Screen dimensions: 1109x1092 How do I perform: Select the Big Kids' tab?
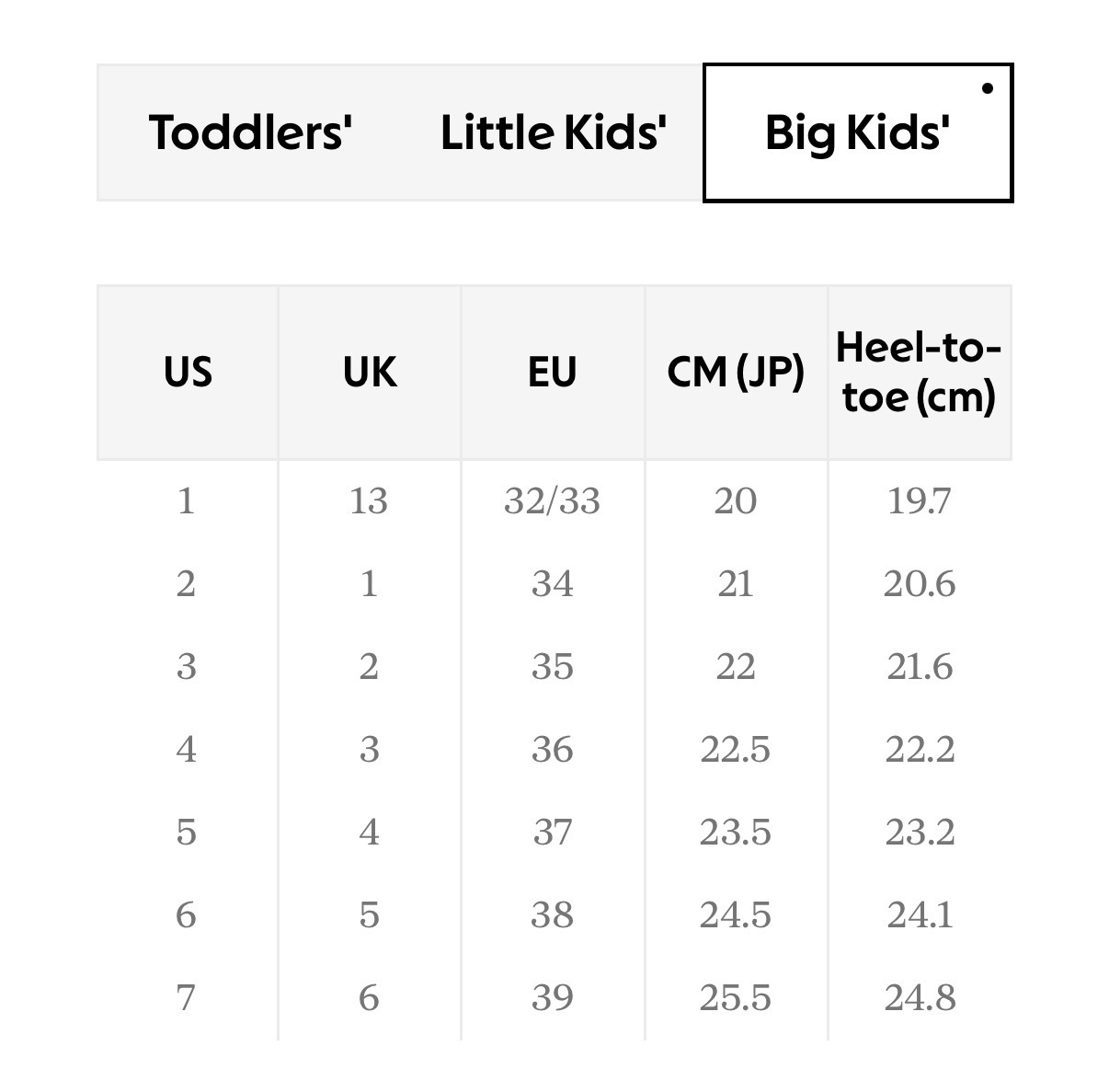coord(857,132)
